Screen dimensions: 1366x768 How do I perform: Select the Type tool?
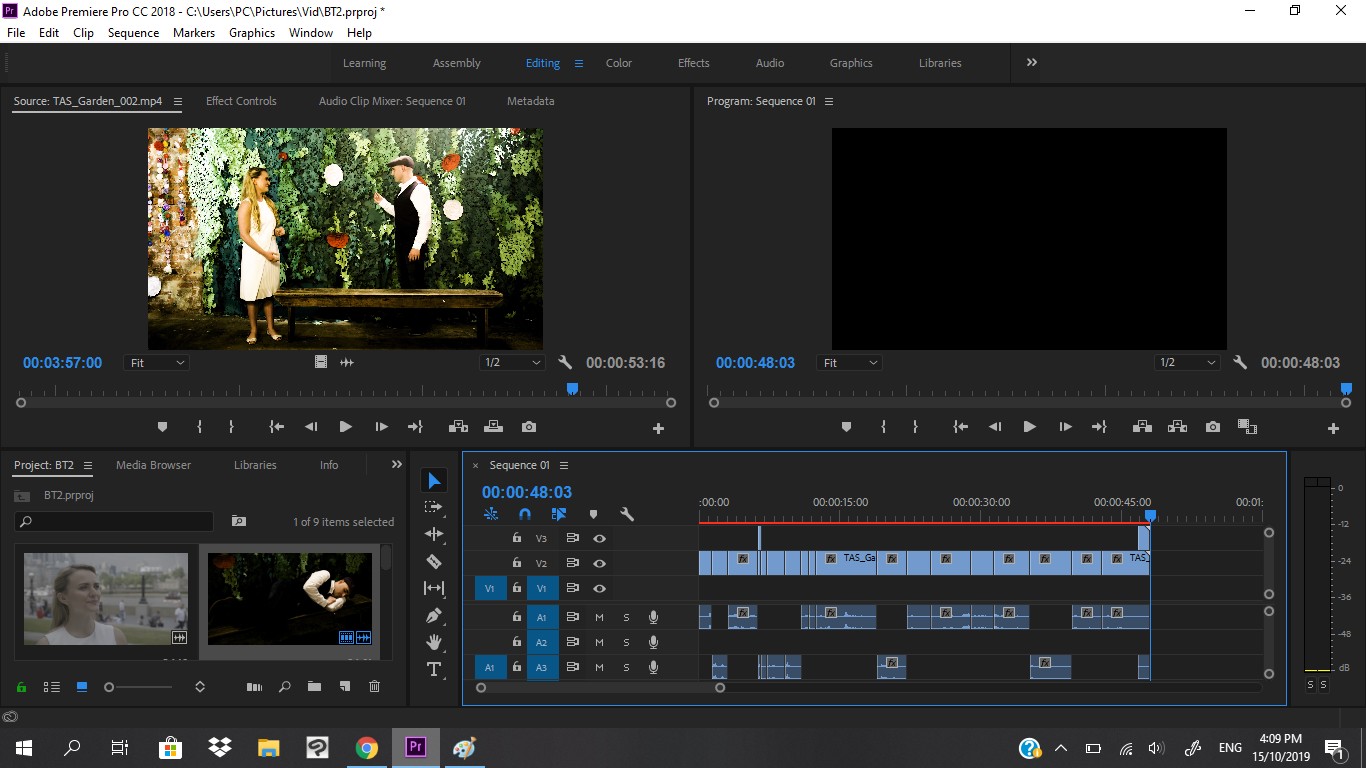434,669
